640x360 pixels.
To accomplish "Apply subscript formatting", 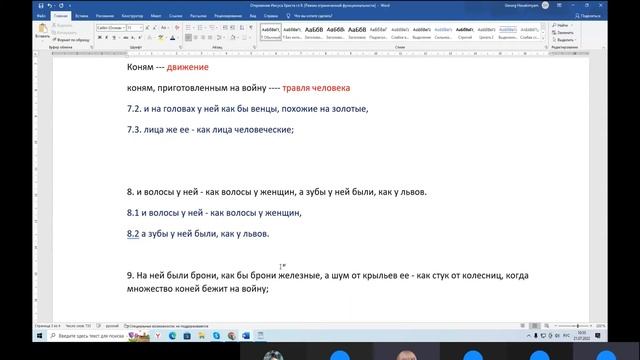I will (x=133, y=38).
